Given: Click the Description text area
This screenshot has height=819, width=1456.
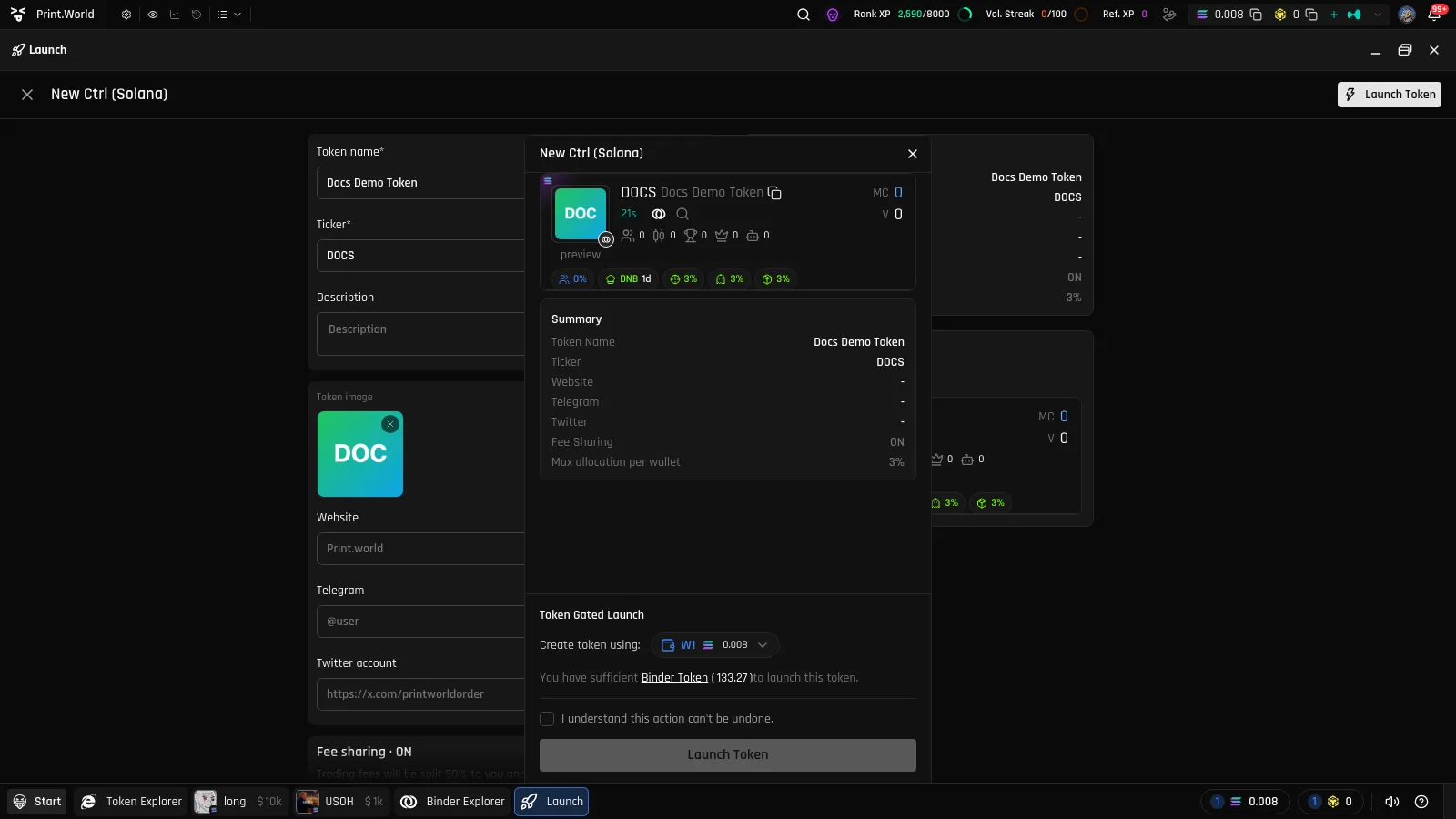Looking at the screenshot, I should click(420, 334).
